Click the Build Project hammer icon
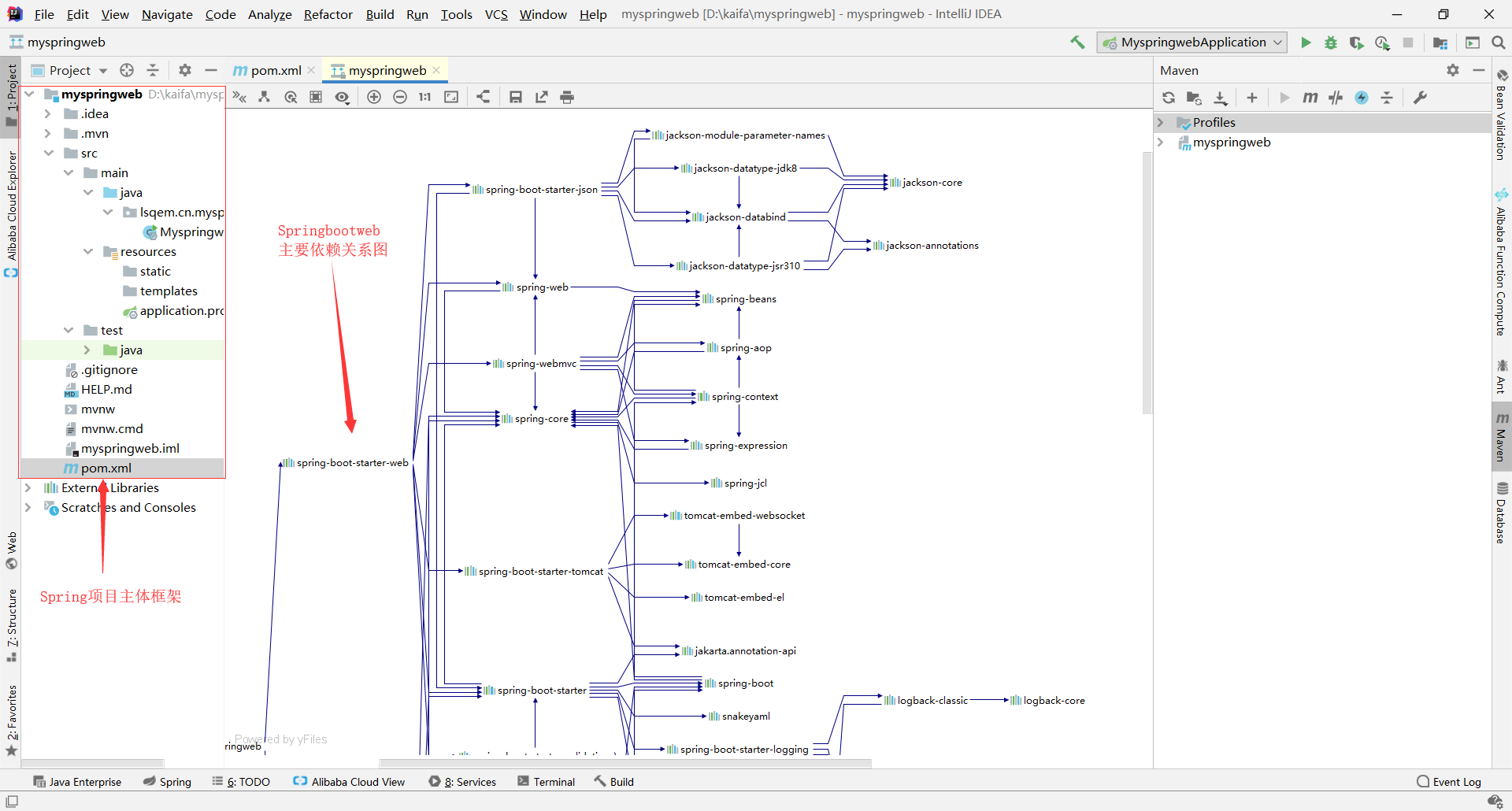This screenshot has height=811, width=1512. [x=1077, y=43]
